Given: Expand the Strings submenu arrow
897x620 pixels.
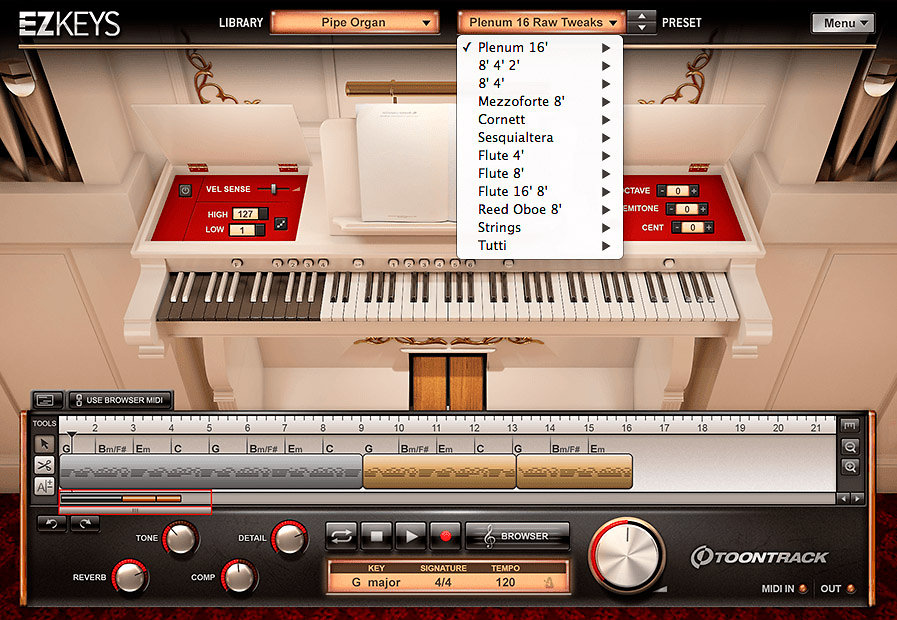Looking at the screenshot, I should pos(606,228).
